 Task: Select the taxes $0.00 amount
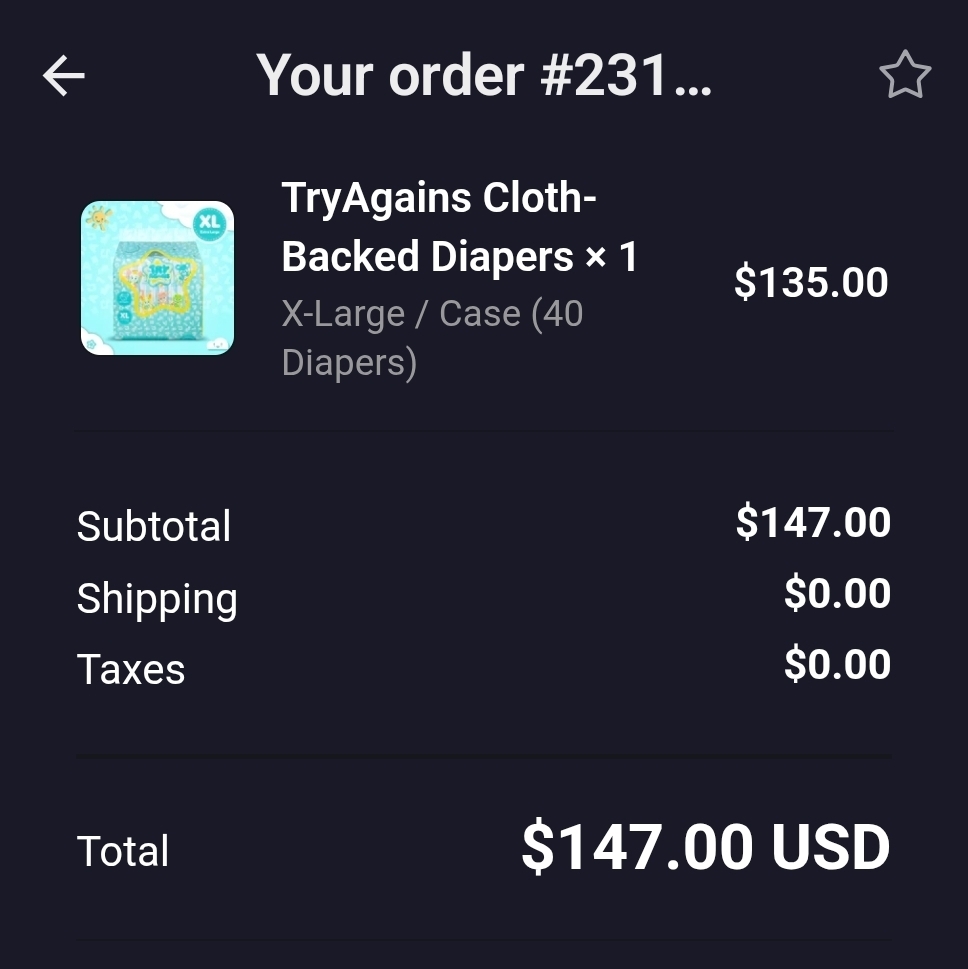[x=838, y=664]
